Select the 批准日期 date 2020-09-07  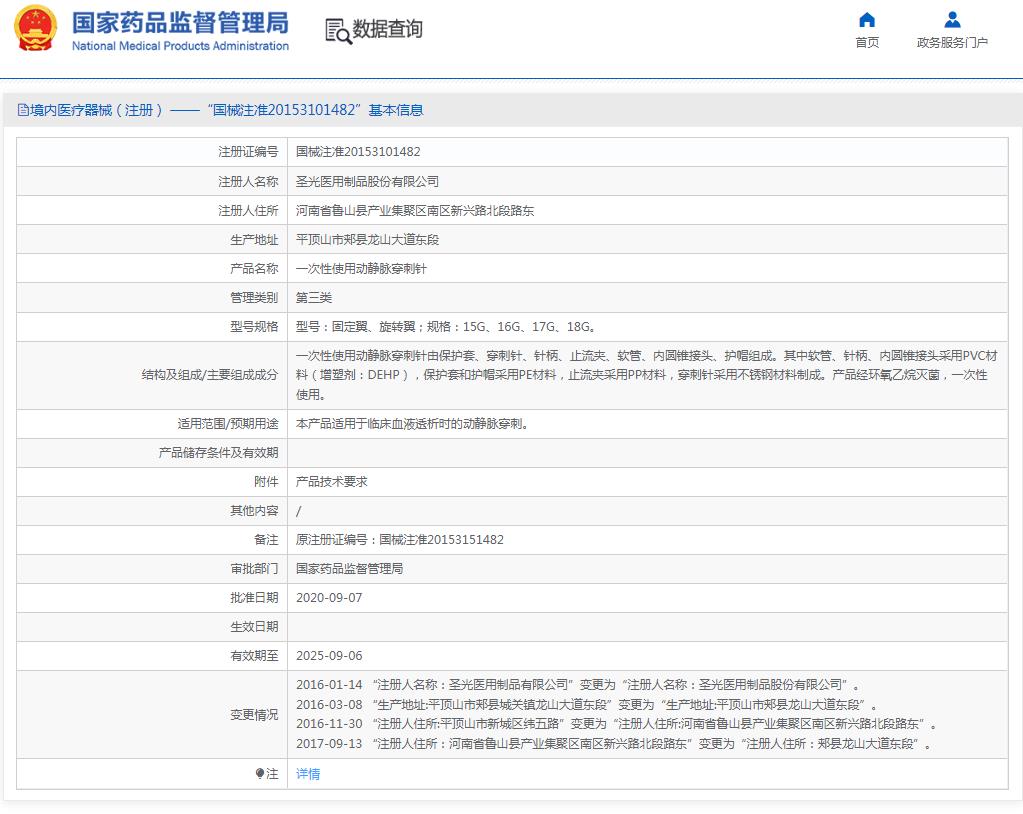(326, 597)
